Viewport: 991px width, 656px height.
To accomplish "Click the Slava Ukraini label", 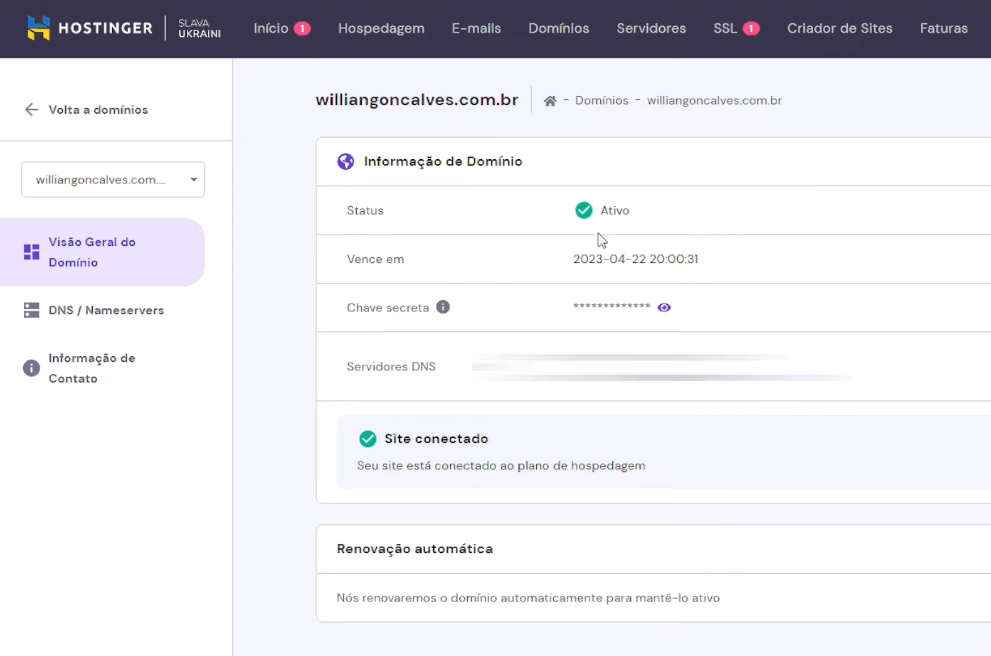I will click(199, 28).
